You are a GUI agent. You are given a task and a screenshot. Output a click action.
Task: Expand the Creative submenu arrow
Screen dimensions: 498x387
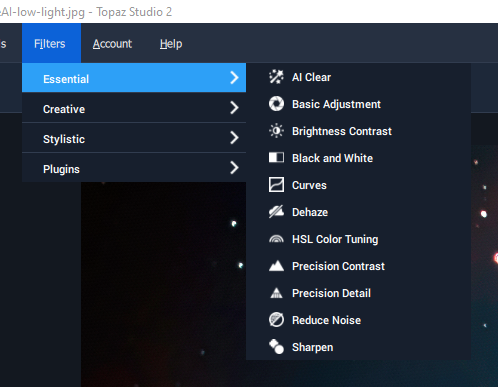(x=234, y=108)
